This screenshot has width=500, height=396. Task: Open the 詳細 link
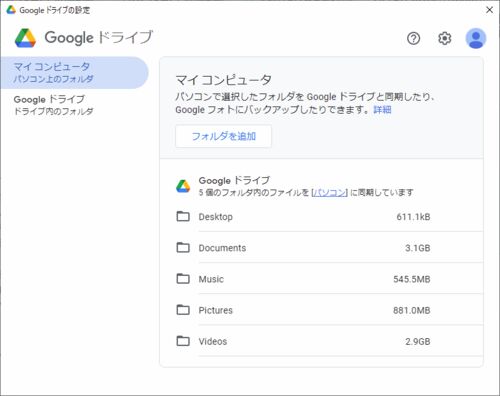(382, 110)
